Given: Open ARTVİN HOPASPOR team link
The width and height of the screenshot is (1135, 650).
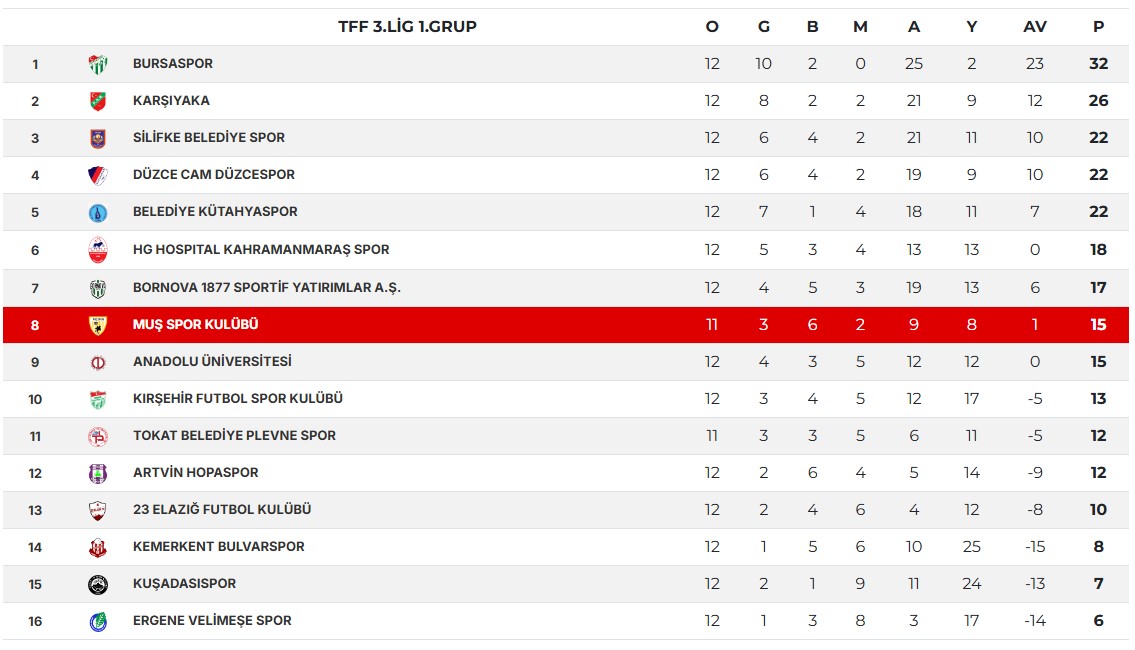Looking at the screenshot, I should tap(195, 473).
